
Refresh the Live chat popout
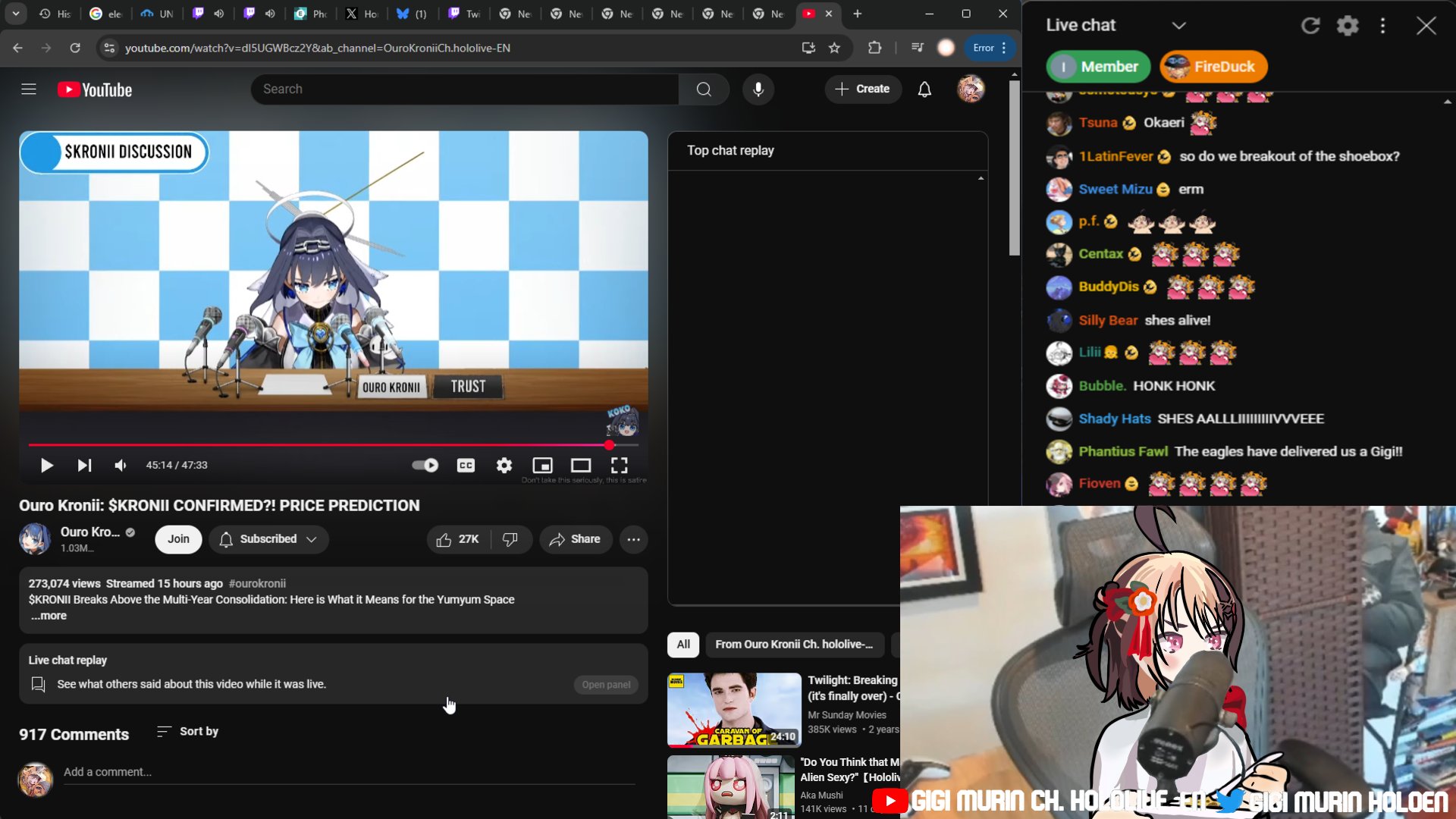pos(1310,26)
